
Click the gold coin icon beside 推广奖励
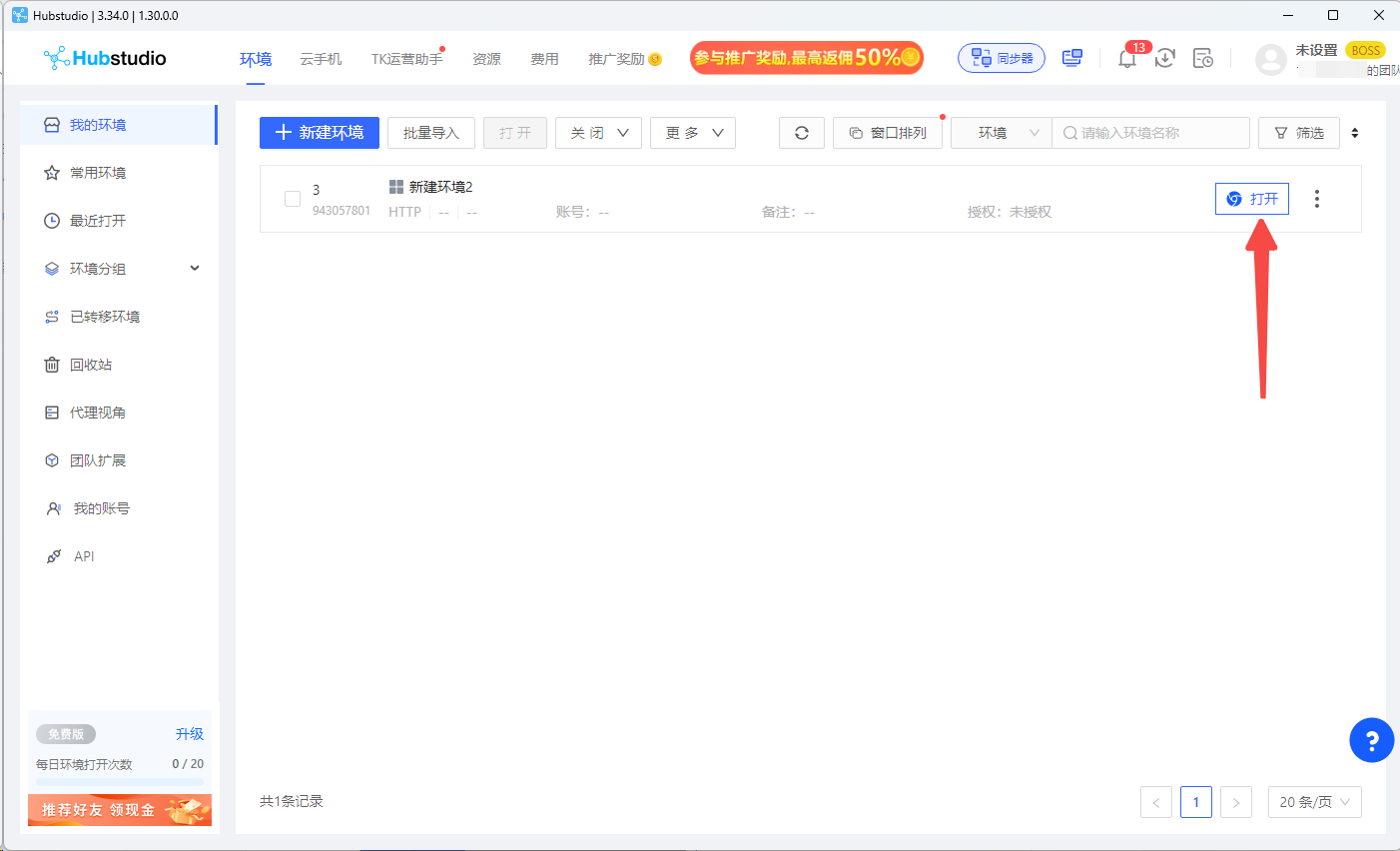coord(655,59)
